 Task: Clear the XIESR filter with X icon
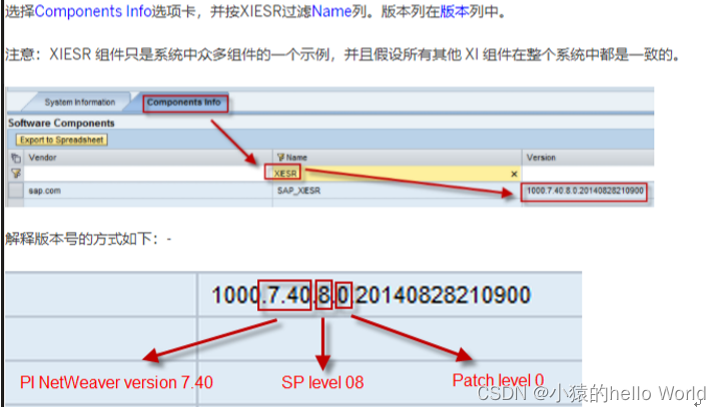pyautogui.click(x=514, y=174)
